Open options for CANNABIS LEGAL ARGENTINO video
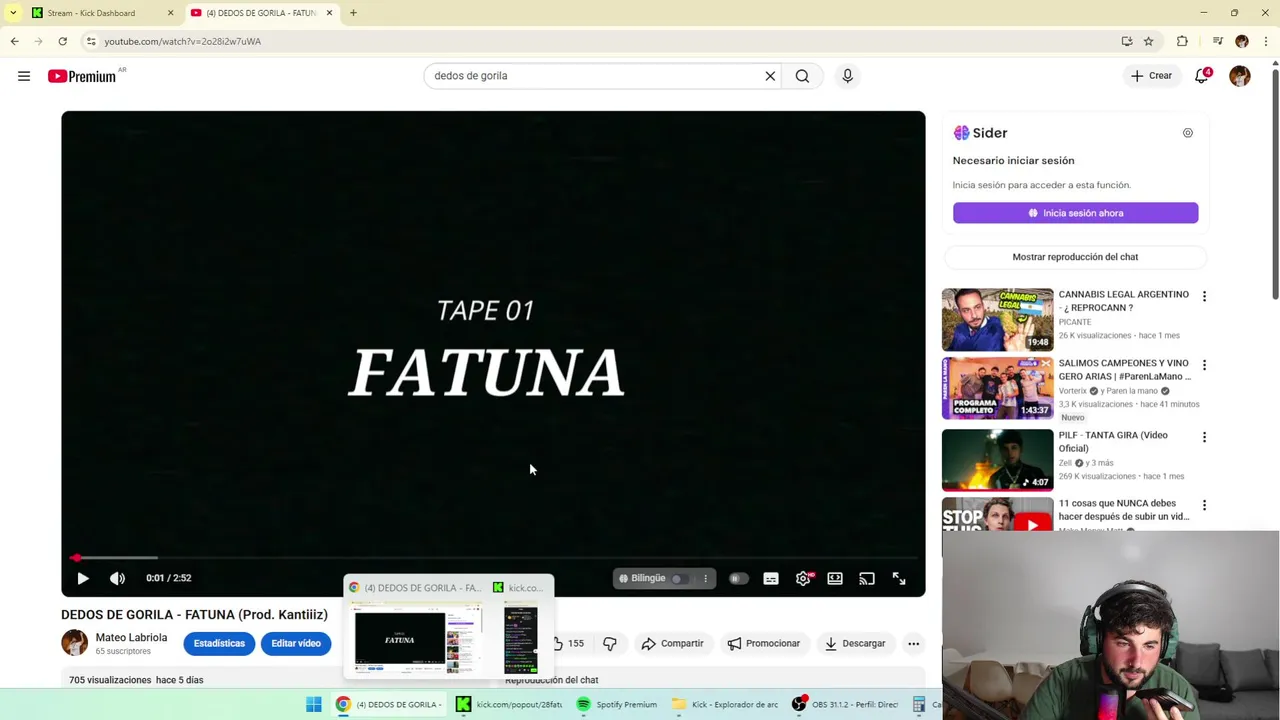The height and width of the screenshot is (720, 1280). click(1204, 297)
